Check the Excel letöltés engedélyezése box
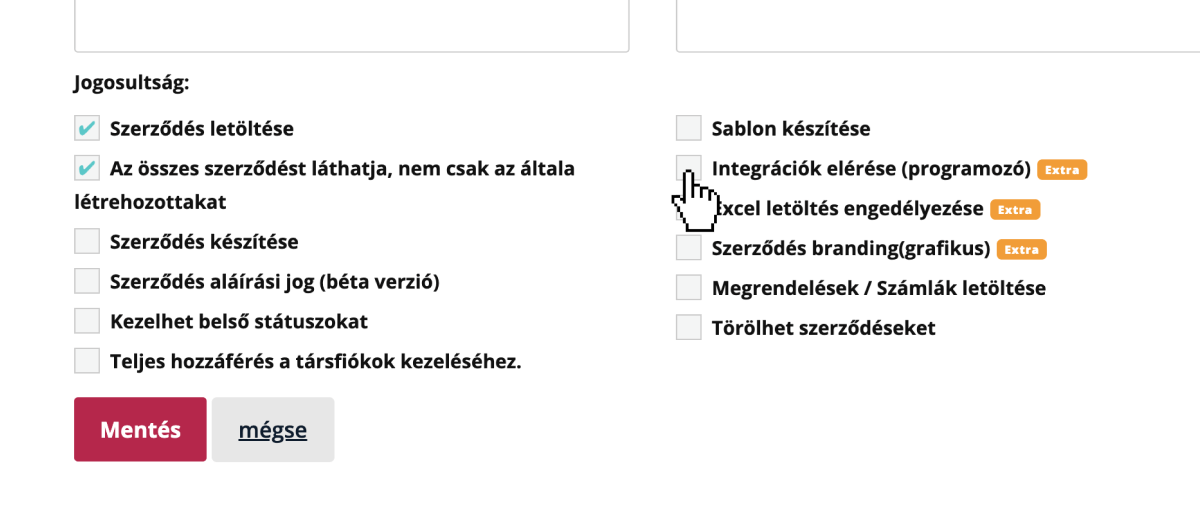The height and width of the screenshot is (516, 1200). click(689, 209)
